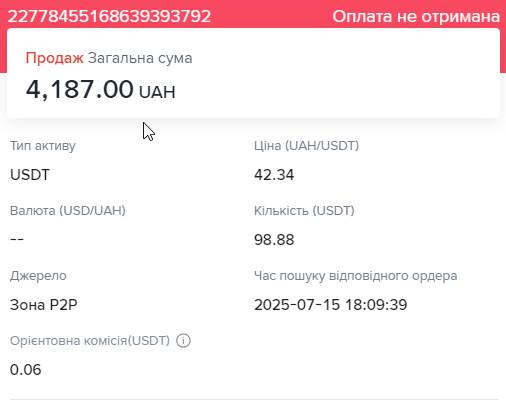Viewport: 506px width, 409px height.
Task: Select the order number 2277845516863939​3792
Action: tap(109, 16)
